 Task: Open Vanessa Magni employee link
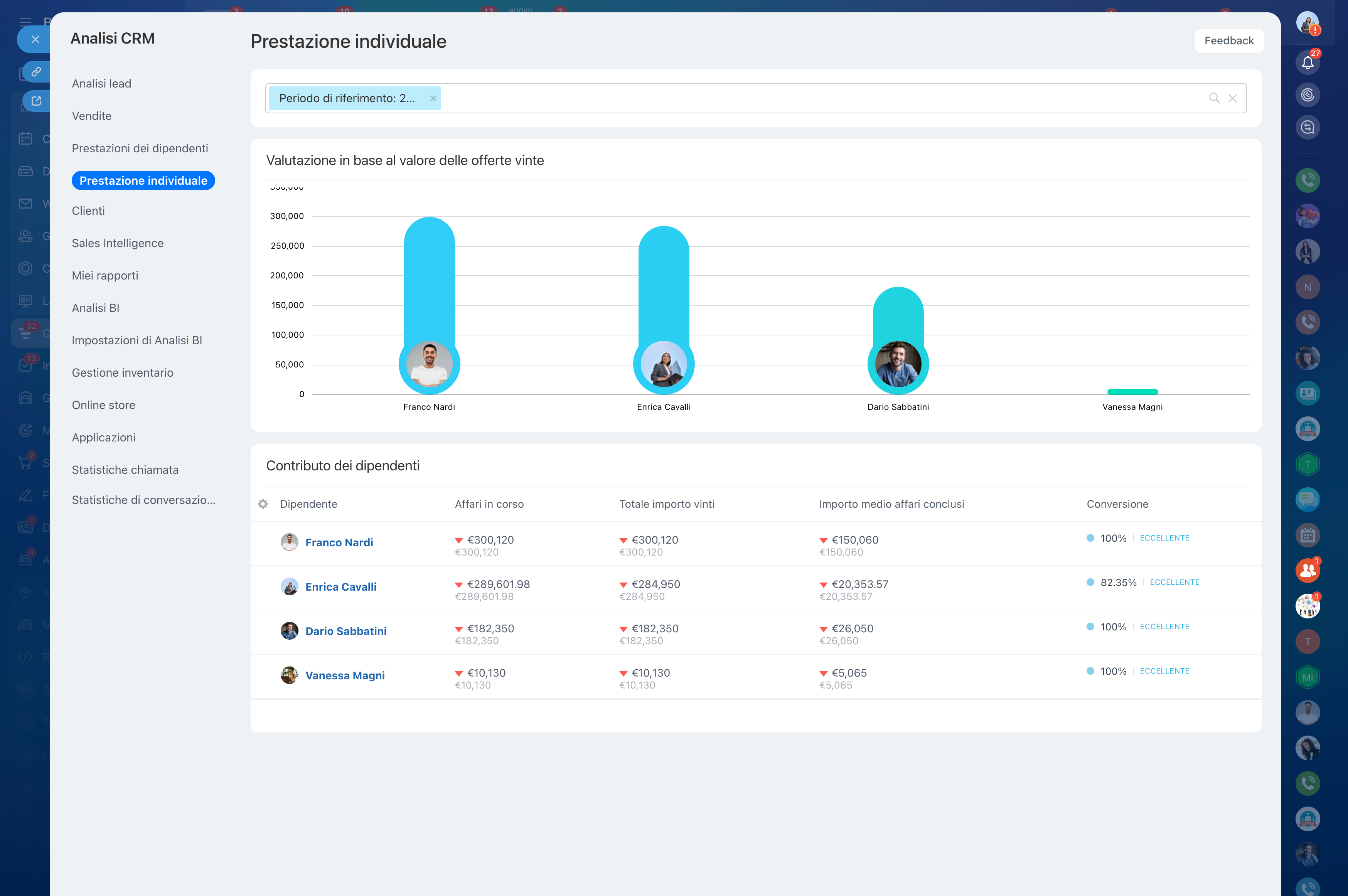pos(345,675)
